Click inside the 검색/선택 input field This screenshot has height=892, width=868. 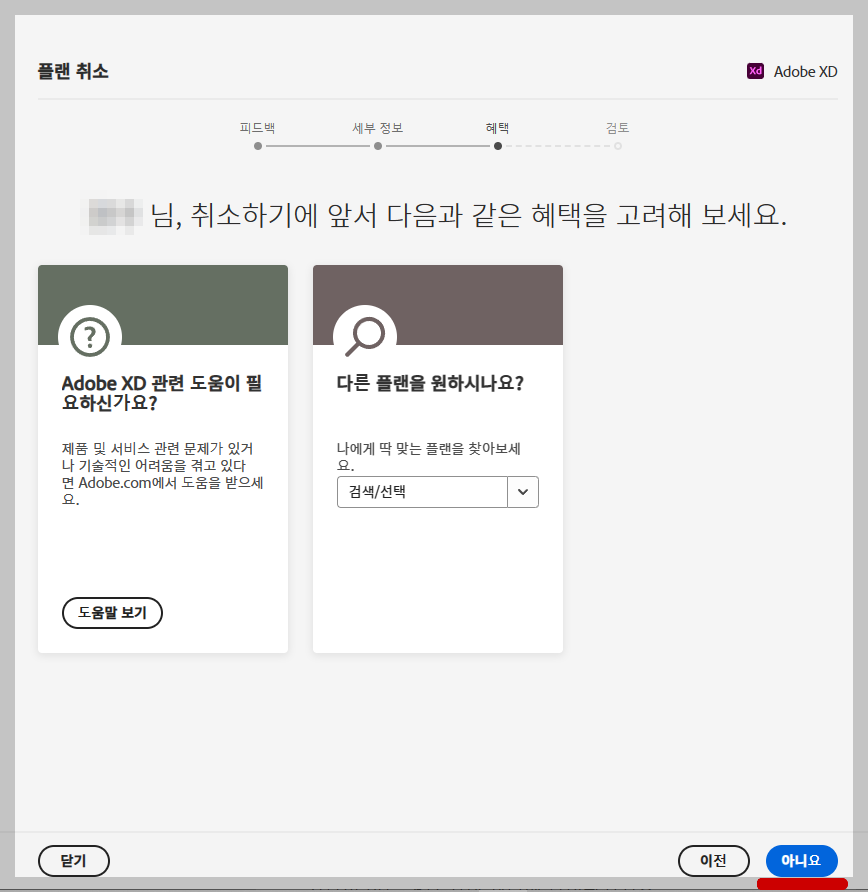click(420, 492)
